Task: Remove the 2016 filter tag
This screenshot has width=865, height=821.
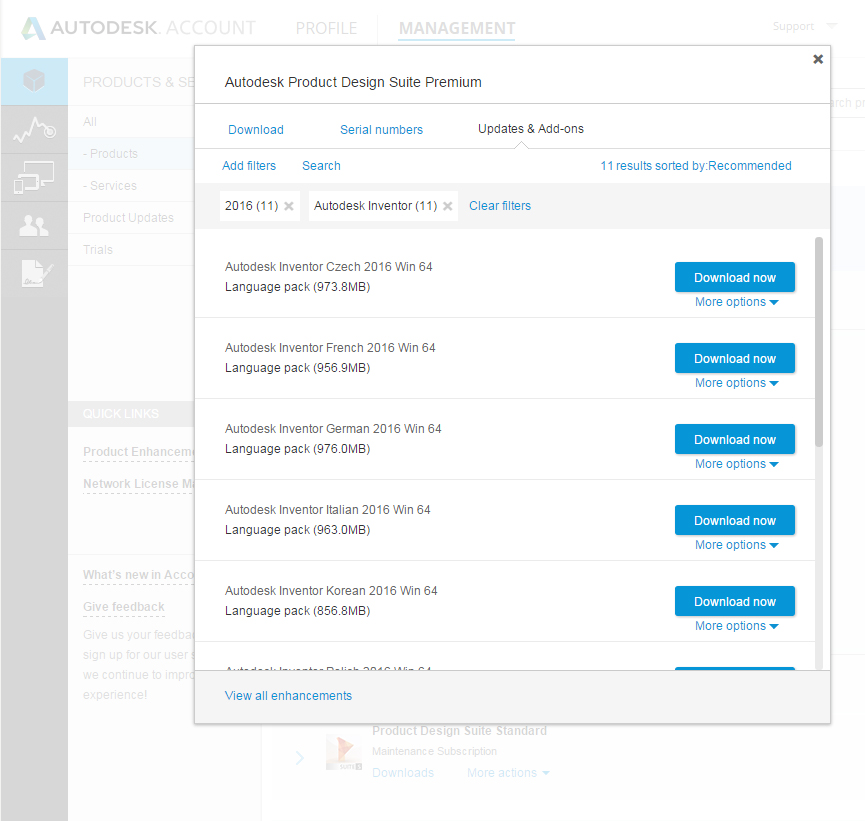Action: pos(288,206)
